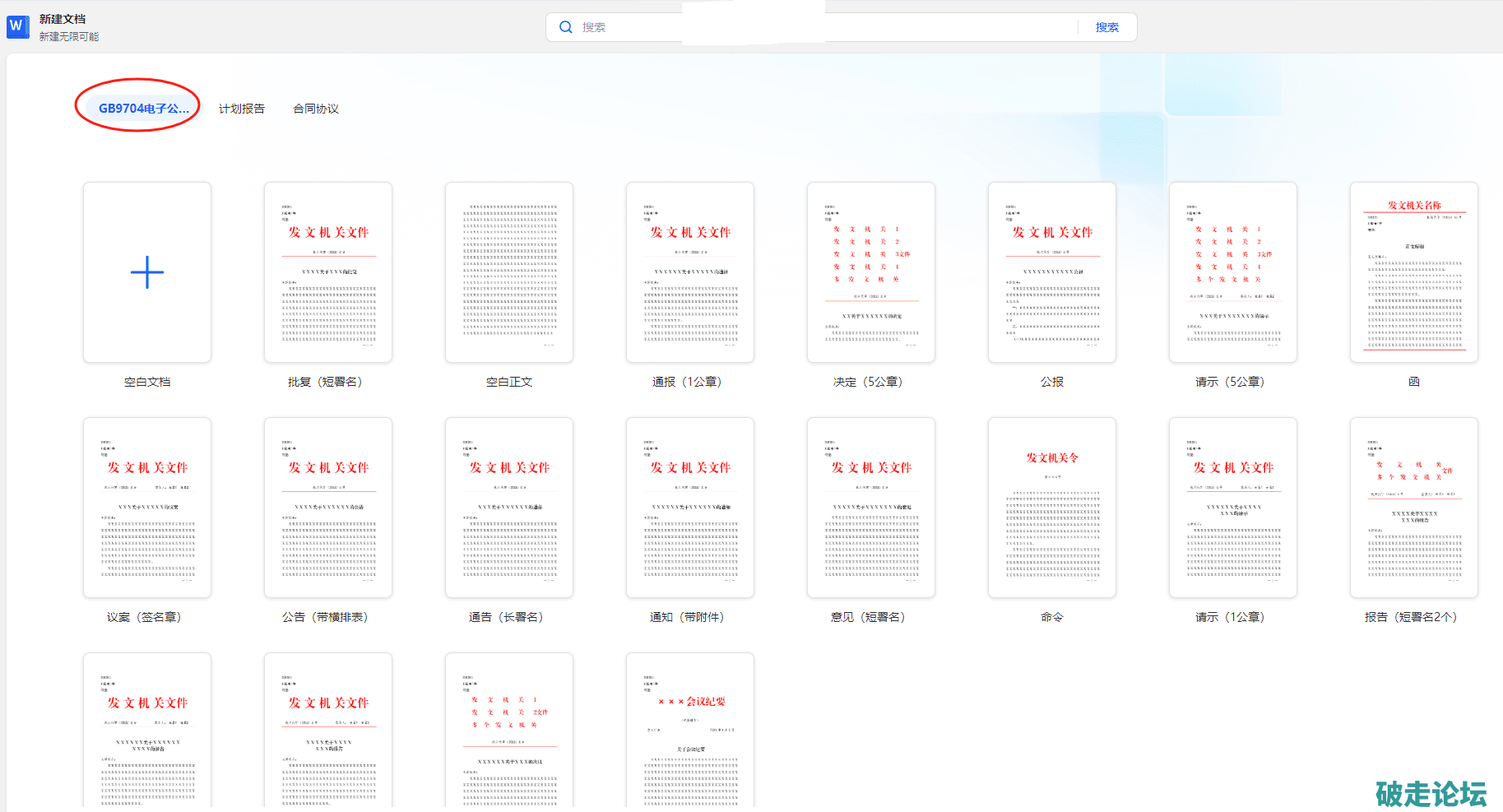Open the 函 template thumbnail
This screenshot has height=812, width=1503.
(1414, 272)
